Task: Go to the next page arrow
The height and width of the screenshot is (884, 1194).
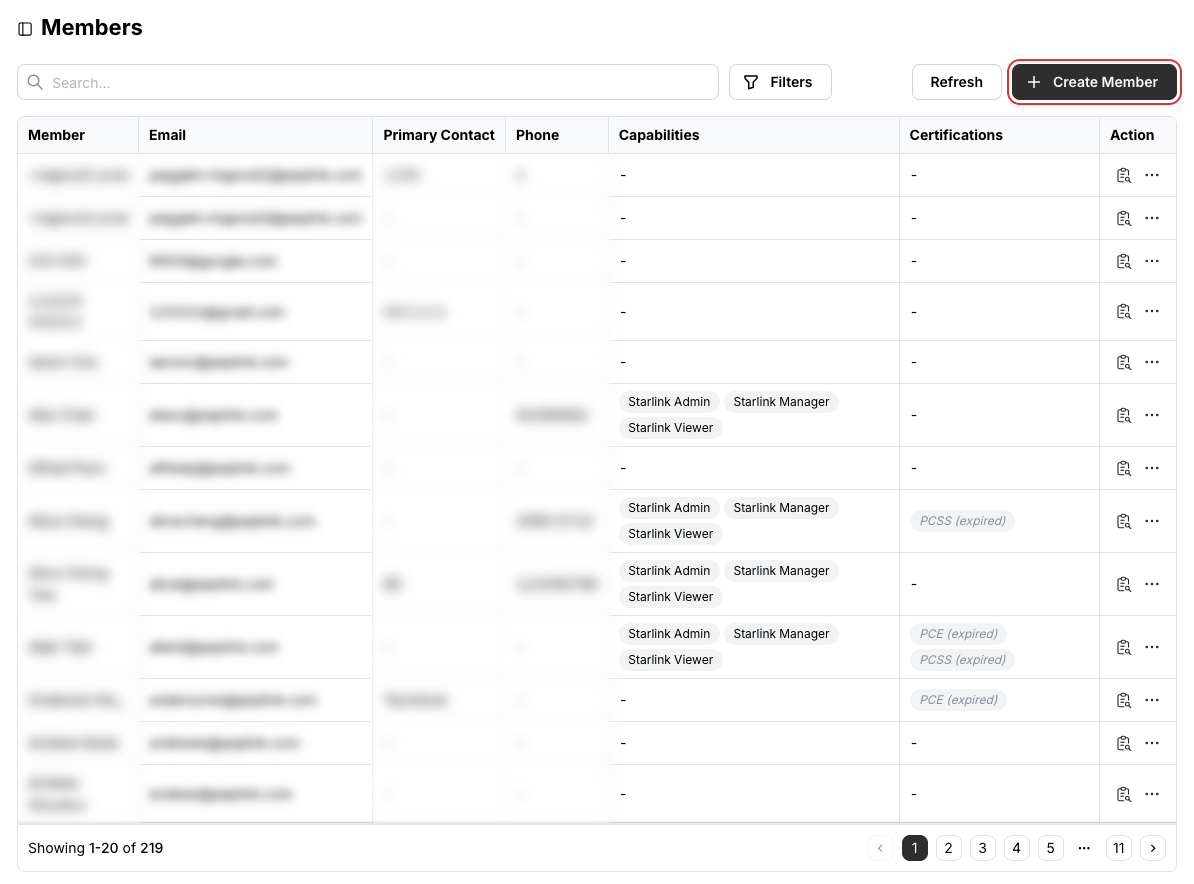Action: (1153, 848)
